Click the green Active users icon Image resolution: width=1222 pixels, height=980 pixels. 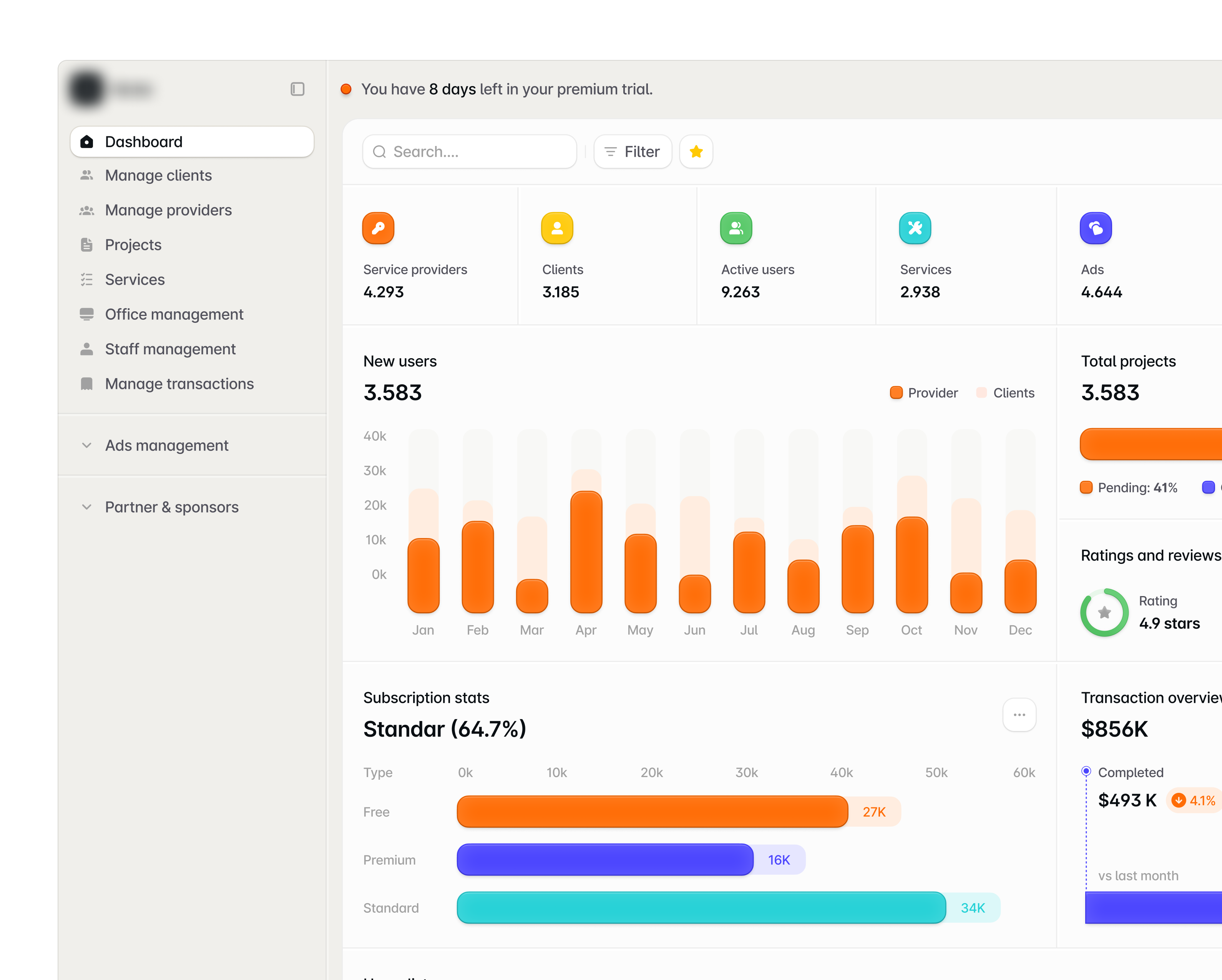(736, 228)
